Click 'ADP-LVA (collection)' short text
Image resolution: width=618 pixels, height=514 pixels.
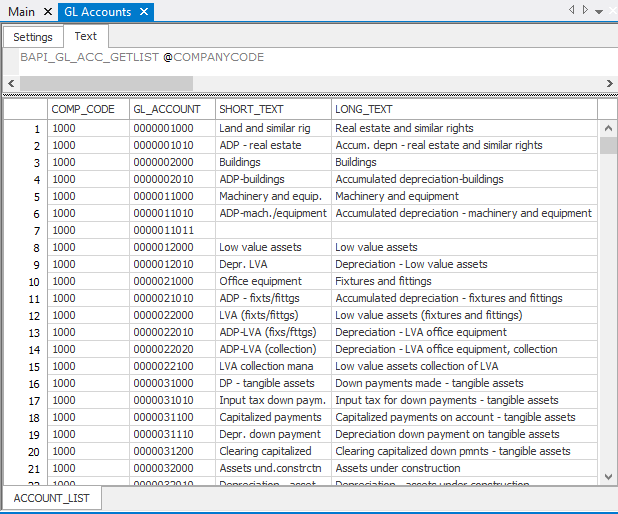click(273, 349)
